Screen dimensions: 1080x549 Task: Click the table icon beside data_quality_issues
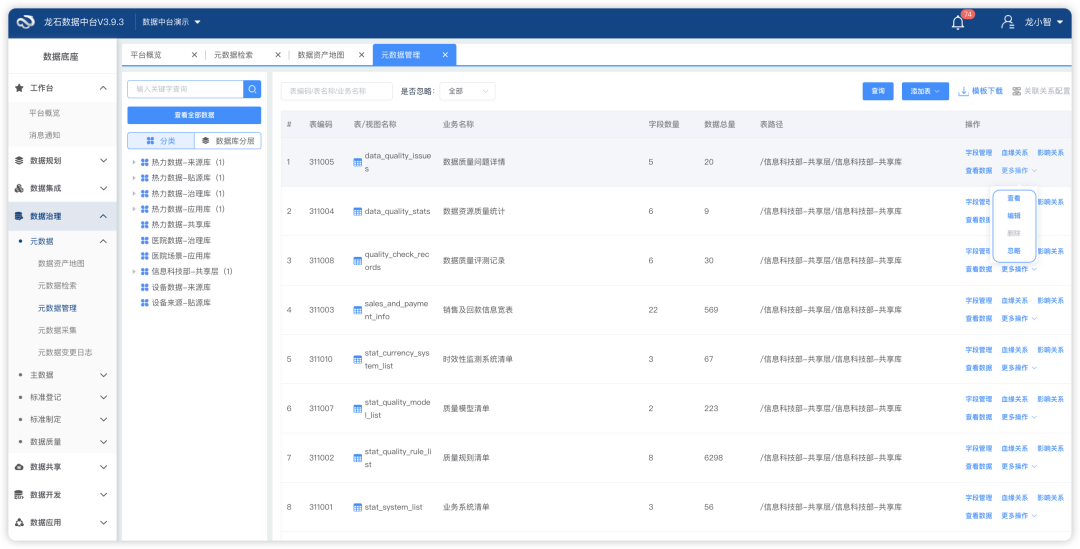pyautogui.click(x=357, y=162)
